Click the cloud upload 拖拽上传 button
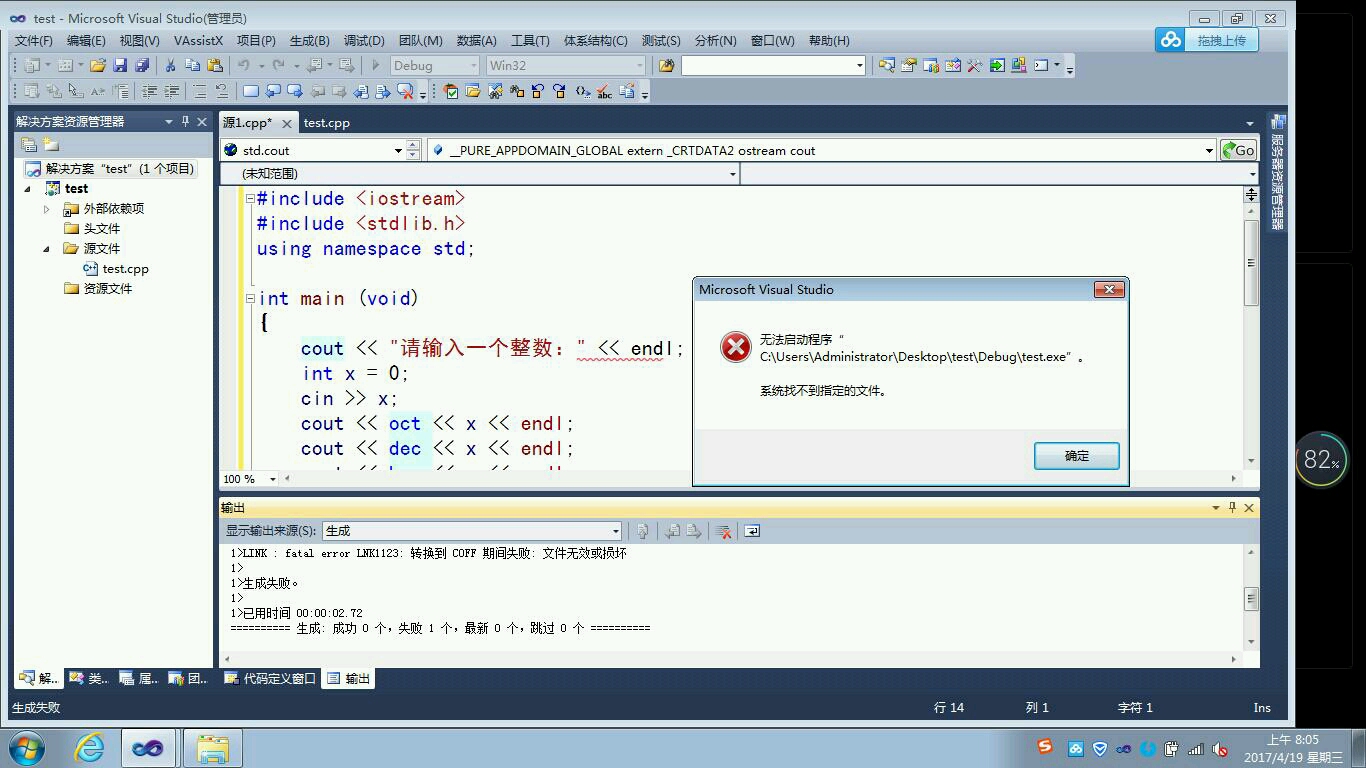 pos(1207,40)
